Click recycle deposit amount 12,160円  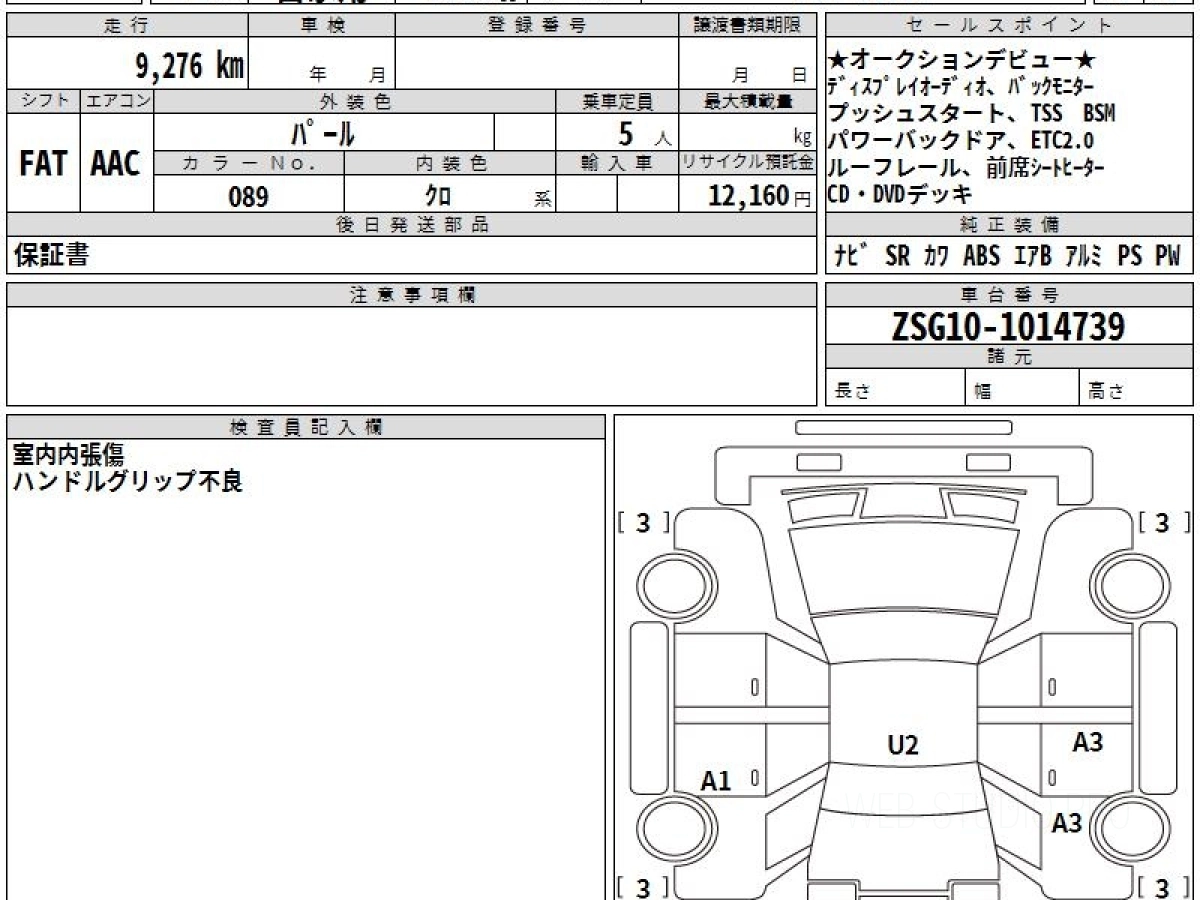coord(760,196)
